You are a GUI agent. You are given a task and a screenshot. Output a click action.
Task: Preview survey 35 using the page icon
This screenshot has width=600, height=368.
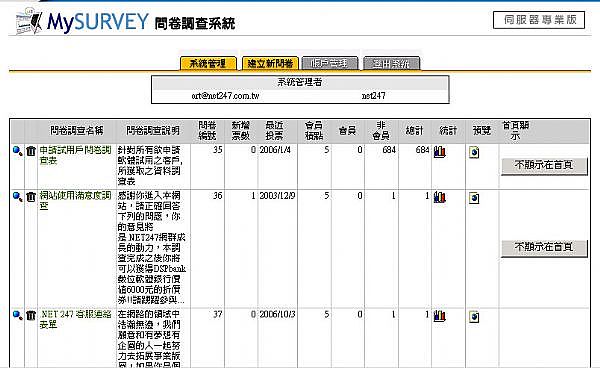[x=474, y=152]
